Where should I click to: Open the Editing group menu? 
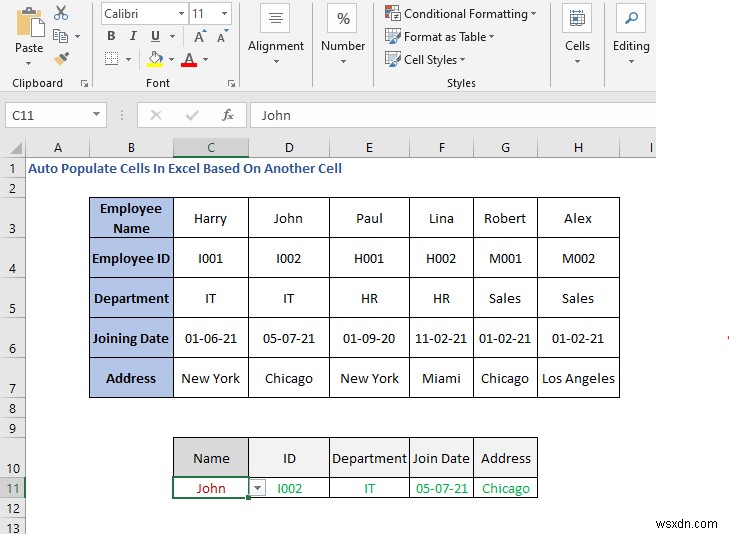(631, 35)
